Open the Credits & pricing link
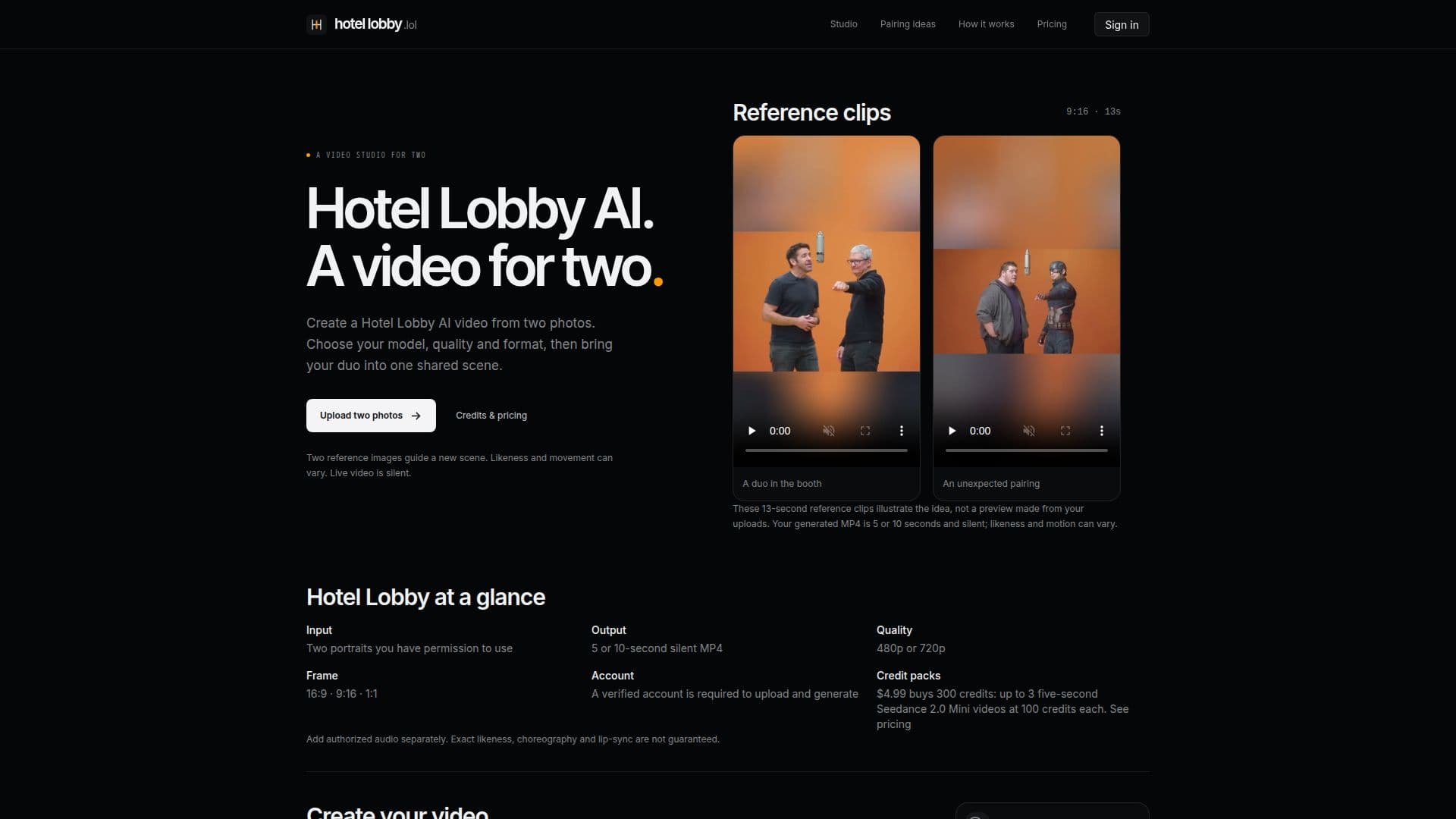The height and width of the screenshot is (819, 1456). [x=491, y=416]
